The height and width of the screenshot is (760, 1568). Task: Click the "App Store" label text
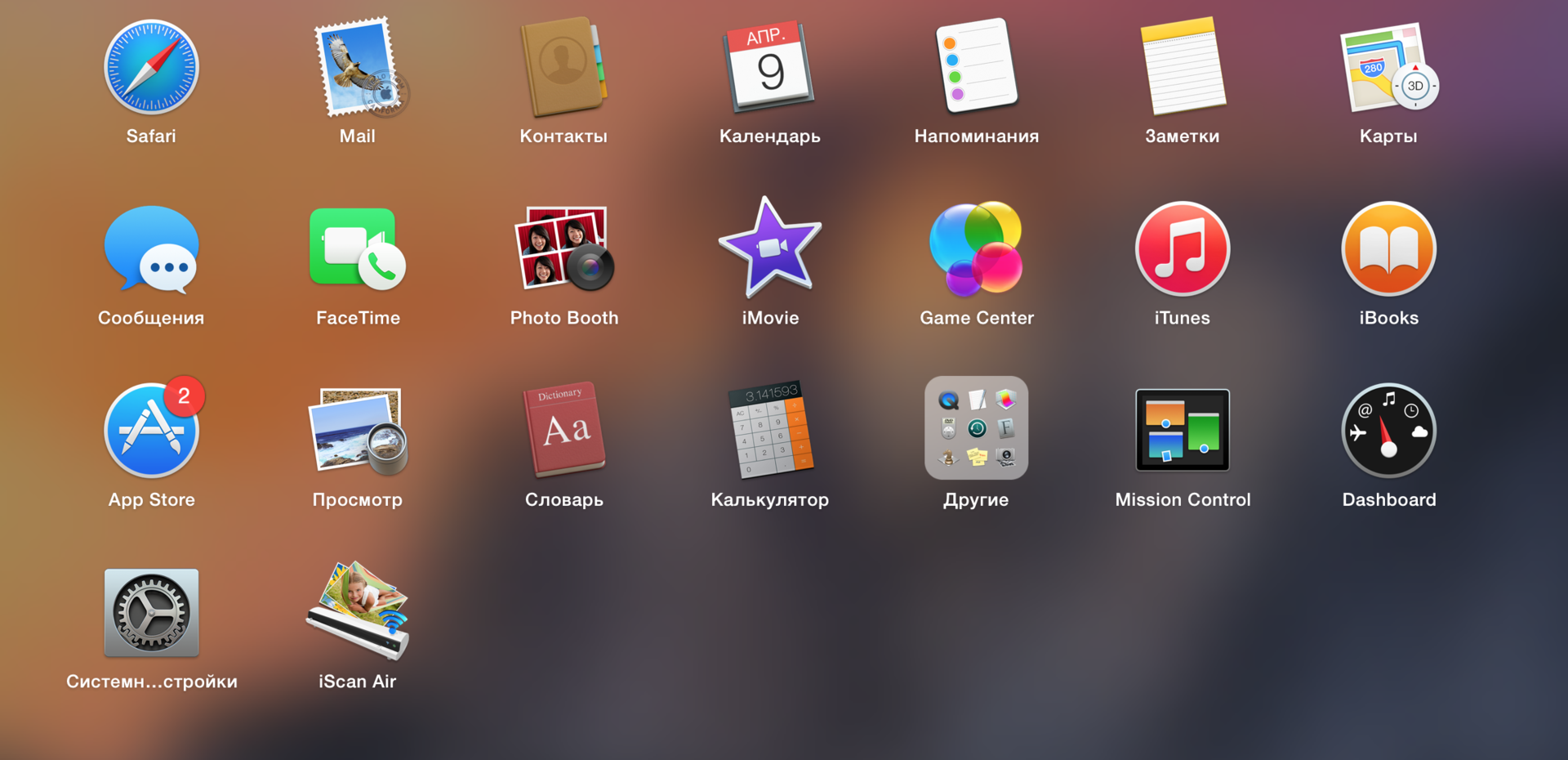[x=151, y=500]
